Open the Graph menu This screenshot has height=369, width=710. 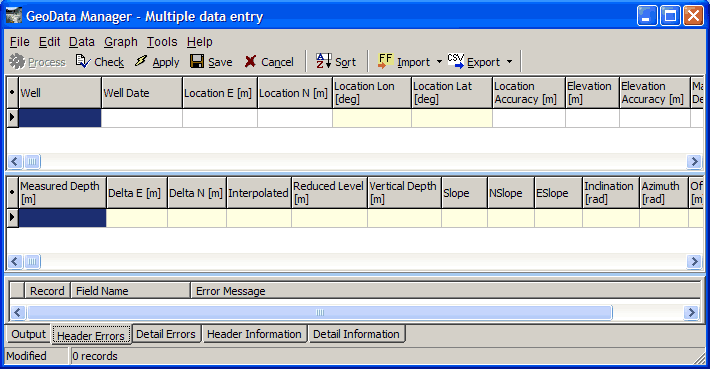click(x=121, y=42)
